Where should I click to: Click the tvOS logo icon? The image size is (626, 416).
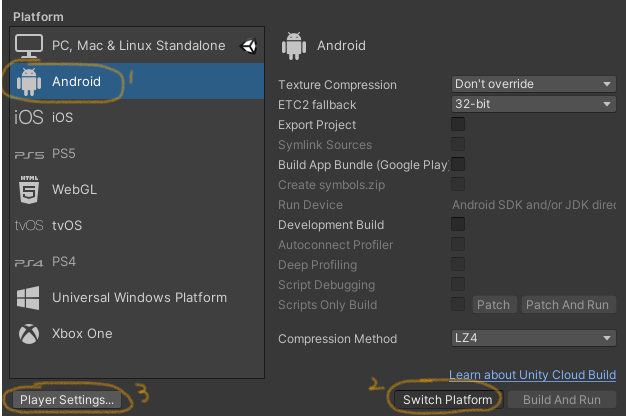point(29,226)
